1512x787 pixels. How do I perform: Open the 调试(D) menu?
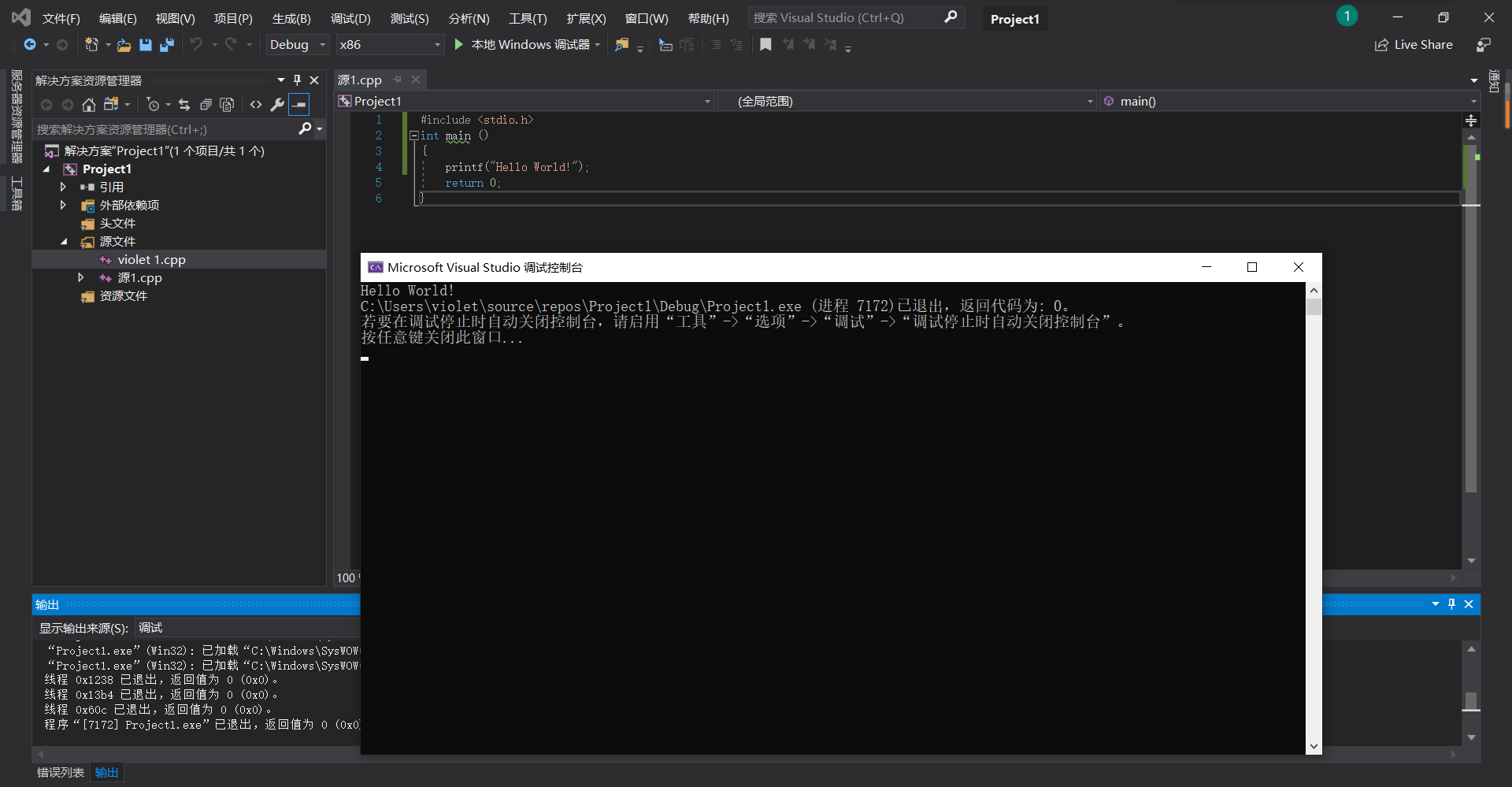pyautogui.click(x=350, y=18)
